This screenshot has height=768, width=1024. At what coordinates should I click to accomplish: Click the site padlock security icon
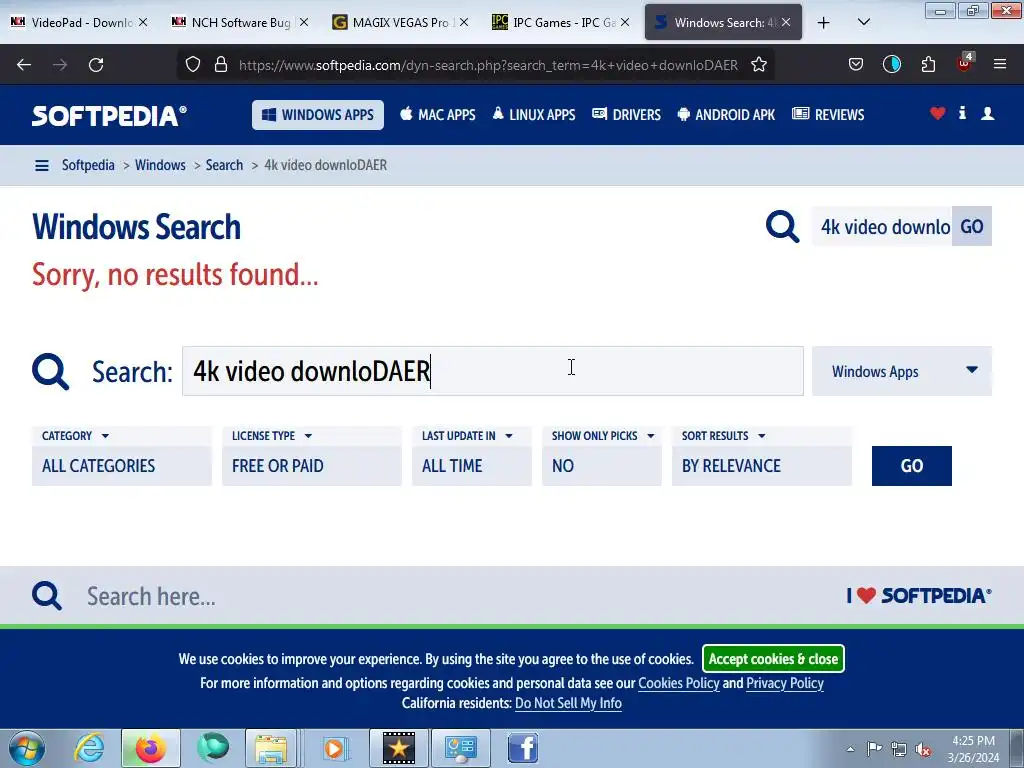(x=221, y=65)
